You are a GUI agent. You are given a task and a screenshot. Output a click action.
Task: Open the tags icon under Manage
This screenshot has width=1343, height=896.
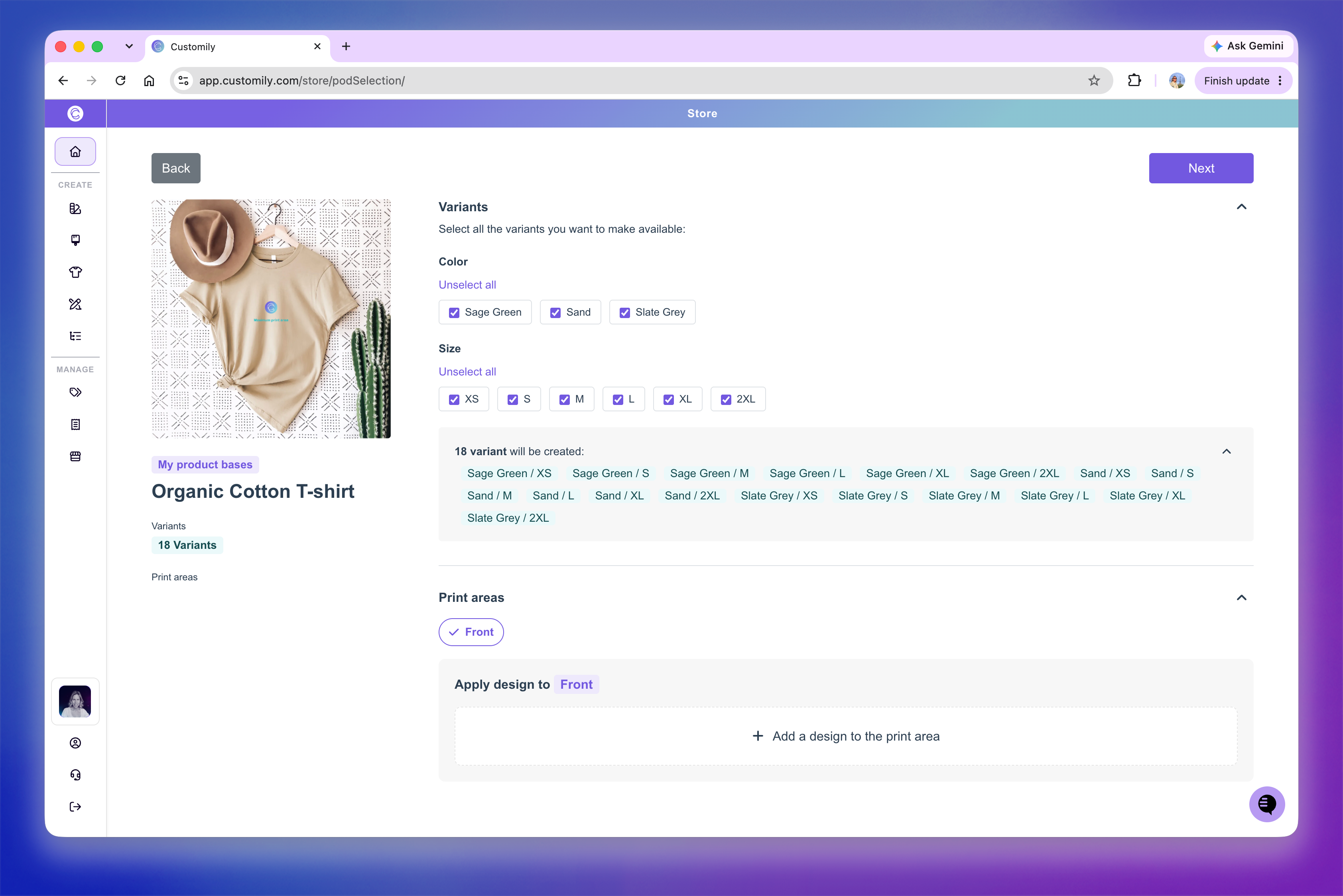click(x=75, y=393)
